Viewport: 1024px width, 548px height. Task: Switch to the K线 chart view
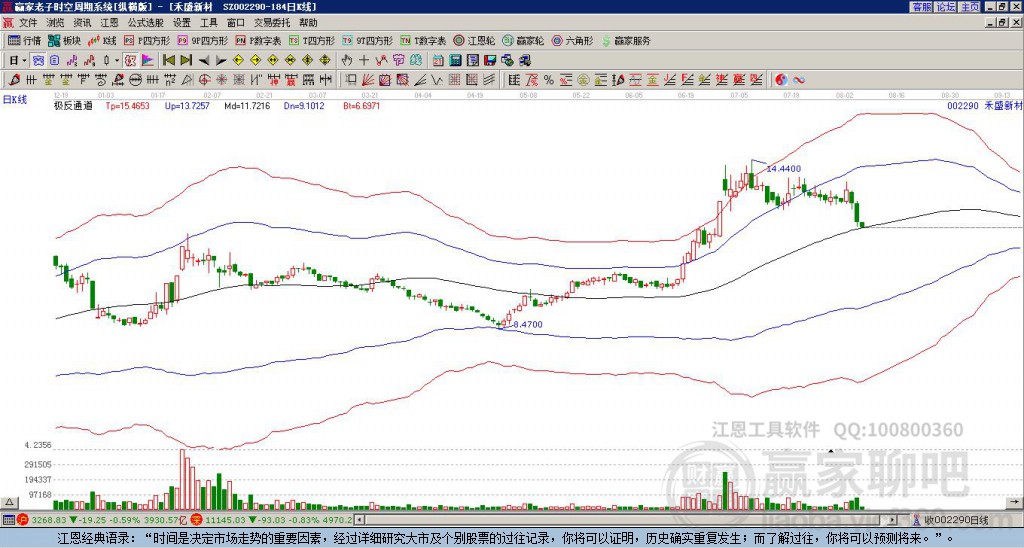pyautogui.click(x=102, y=40)
